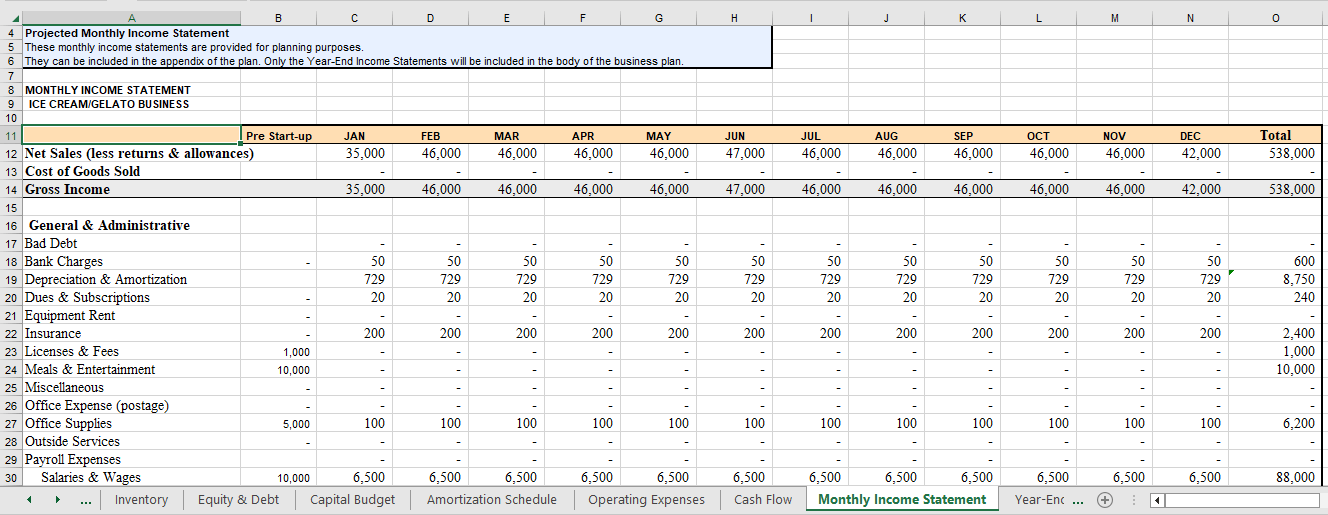The image size is (1328, 515).
Task: Select the JAN column heading cell
Action: pos(354,135)
